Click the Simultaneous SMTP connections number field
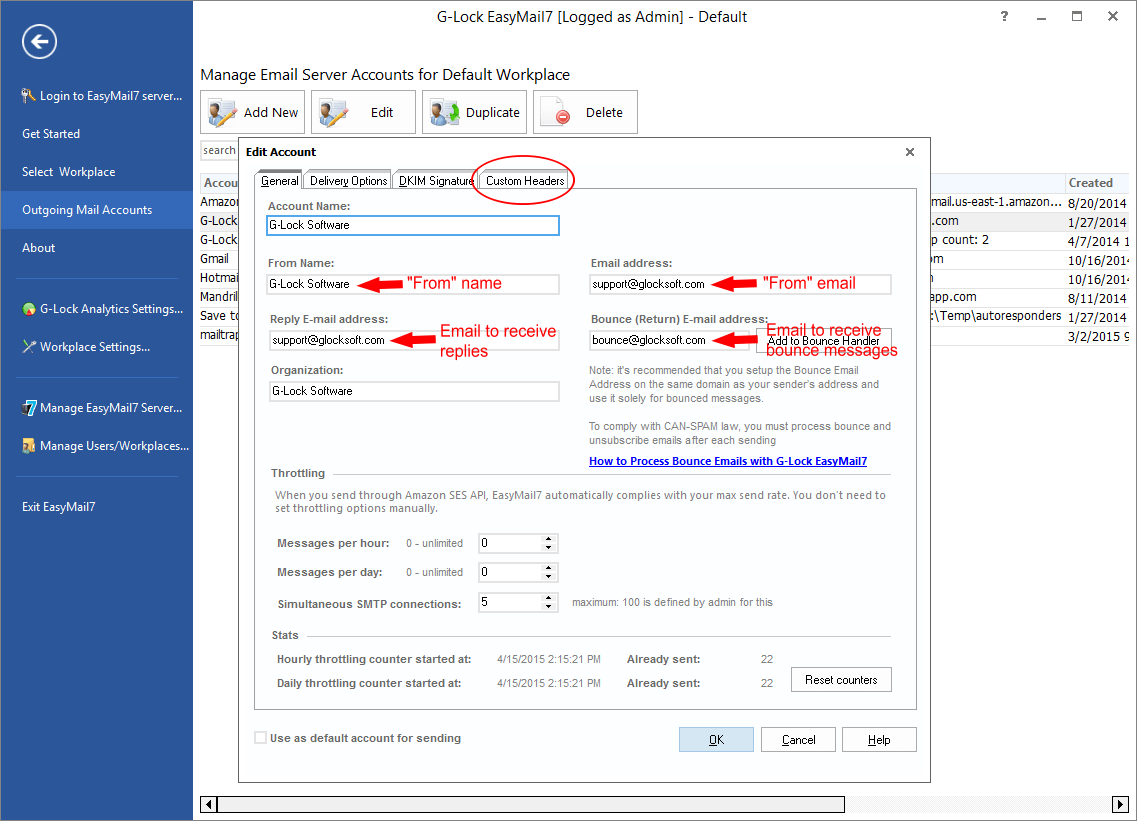The height and width of the screenshot is (821, 1137). click(510, 602)
